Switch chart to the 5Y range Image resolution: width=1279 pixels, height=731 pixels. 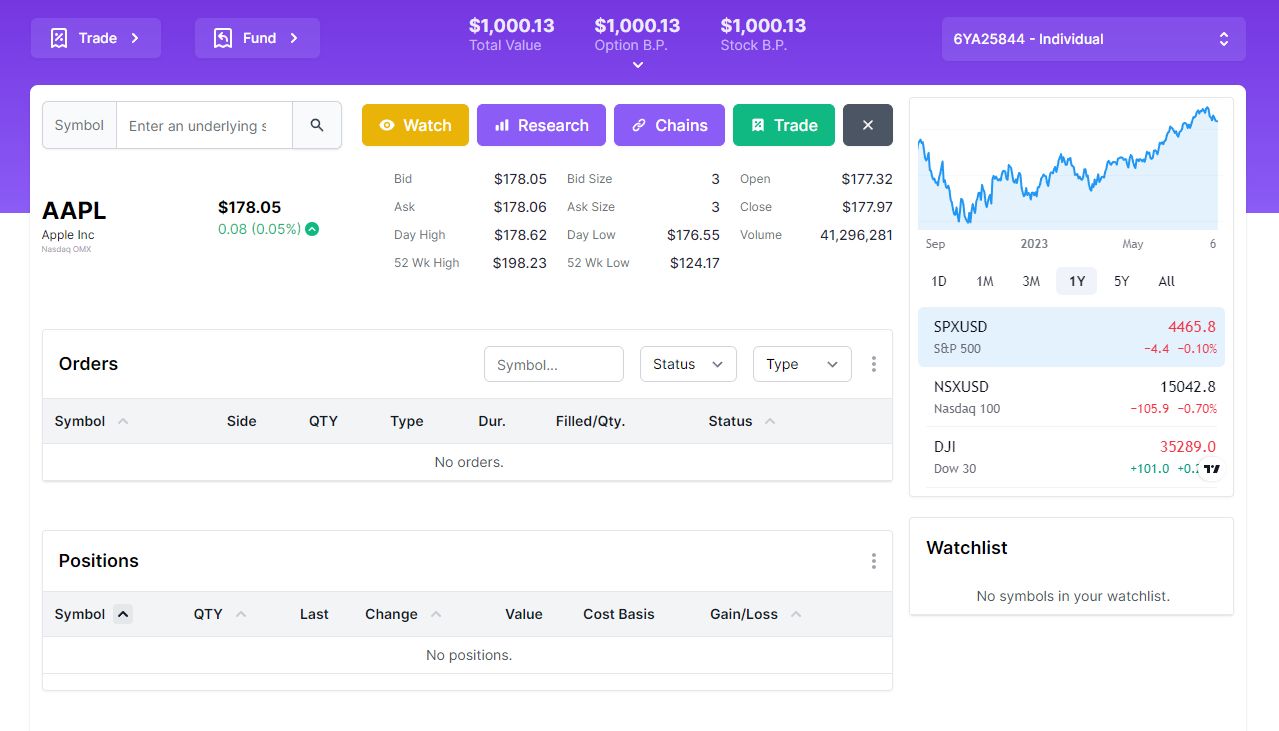[x=1121, y=281]
